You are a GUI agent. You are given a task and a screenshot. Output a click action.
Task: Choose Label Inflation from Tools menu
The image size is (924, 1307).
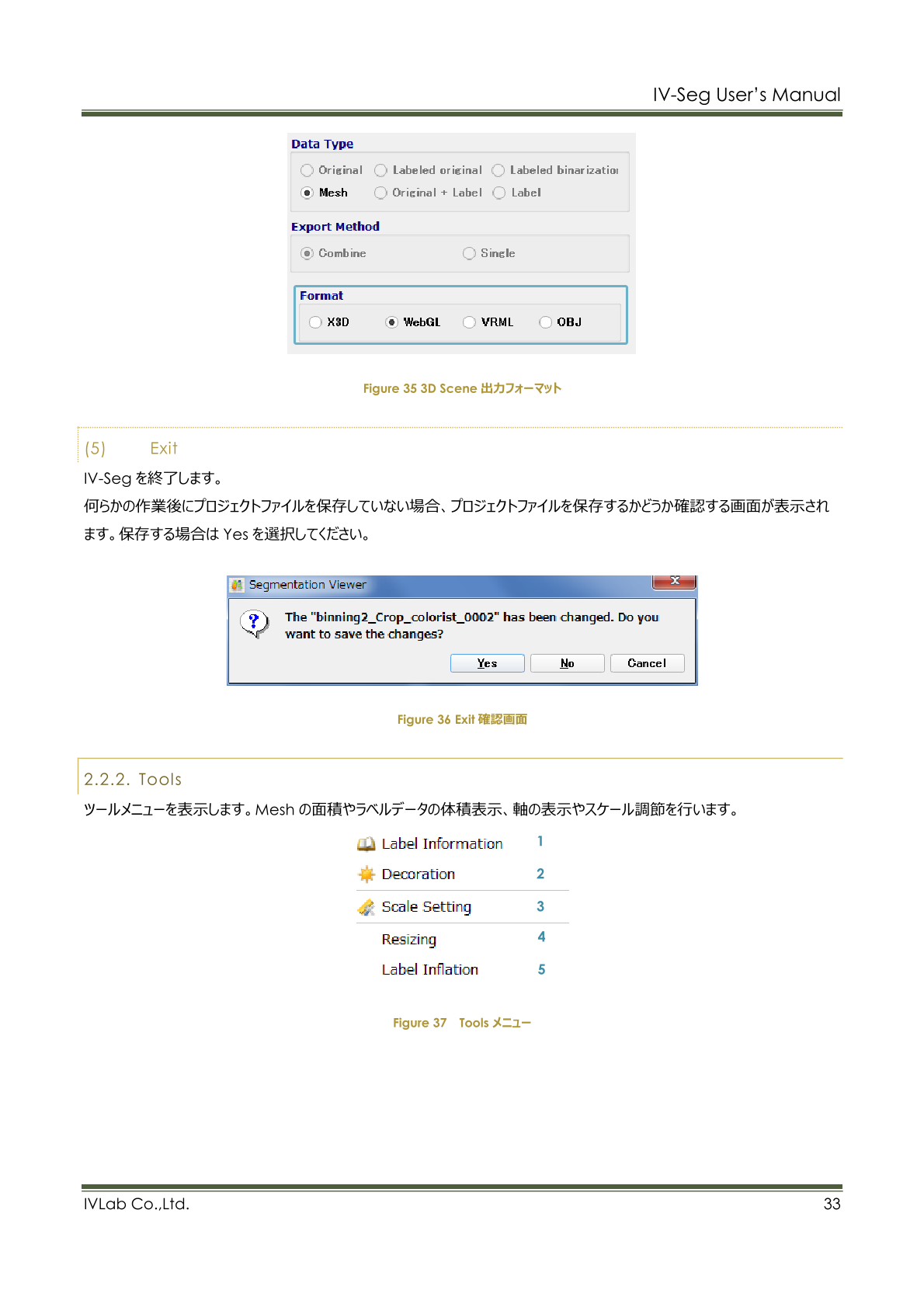429,970
